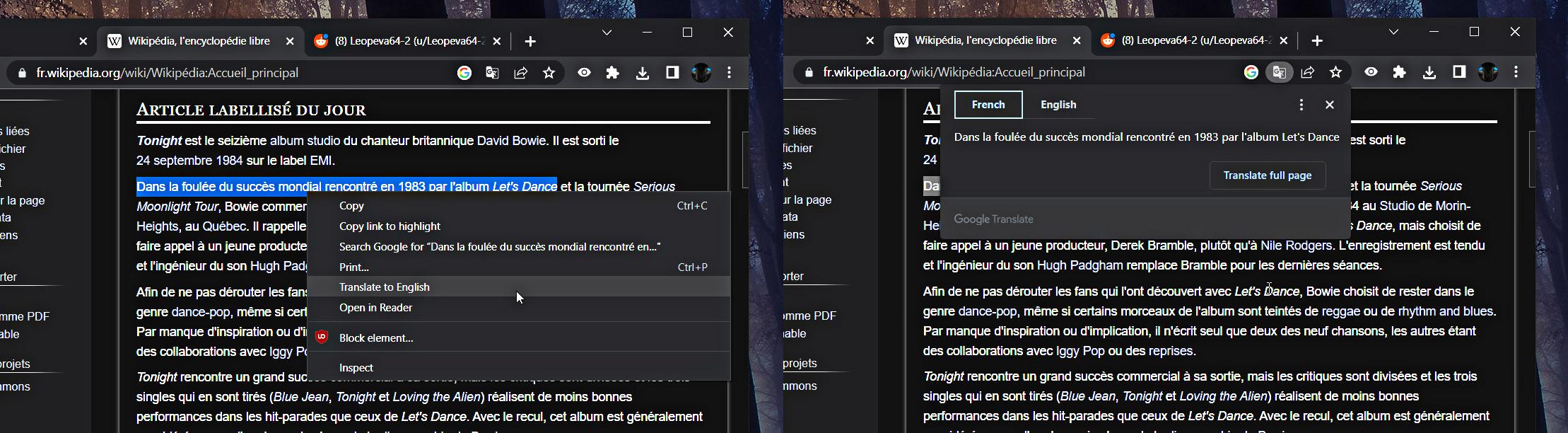Select Translate to English menu entry
Screen dimensions: 1568x433
[x=519, y=287]
